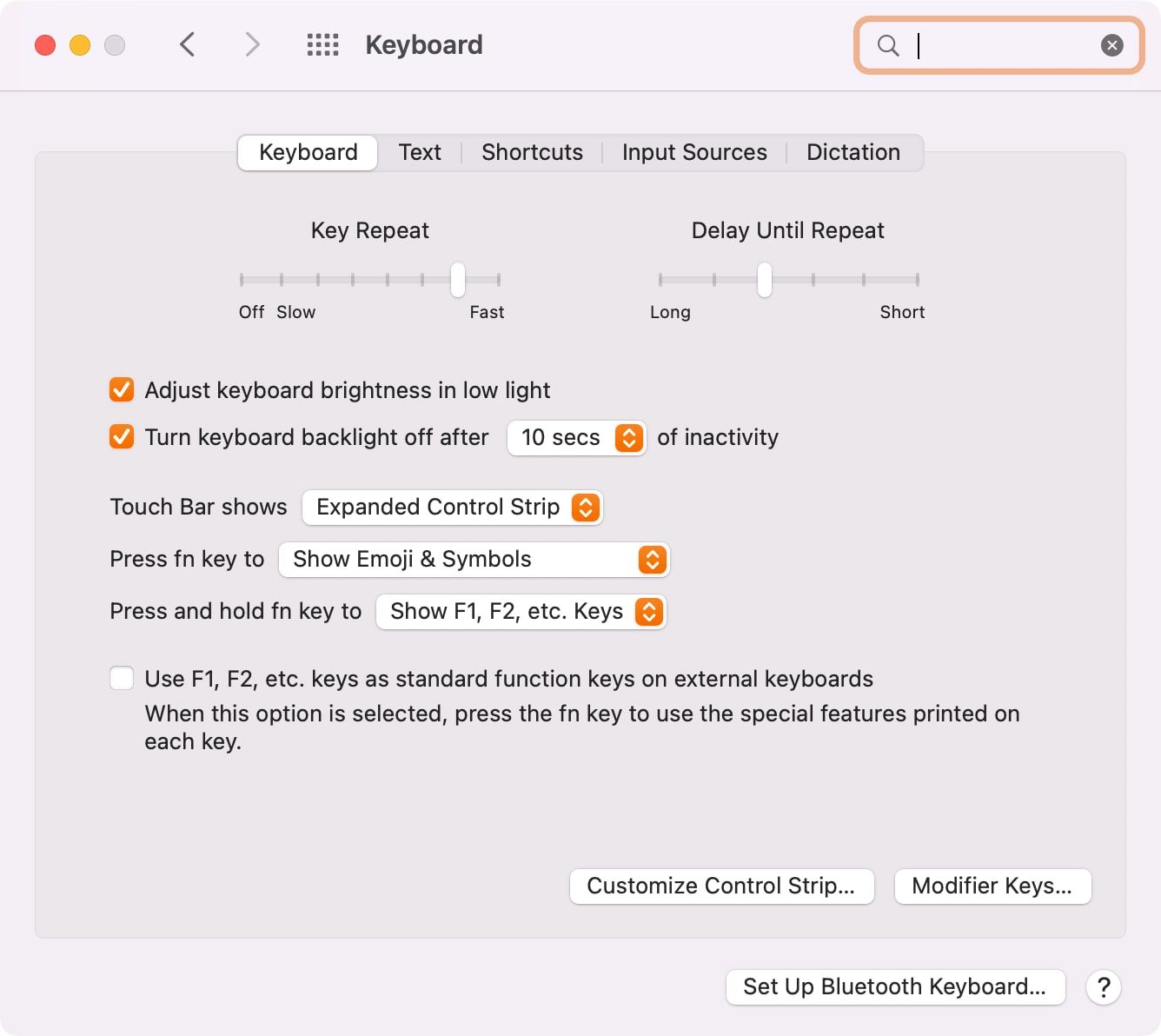Enable F1, F2 keys as standard function keys
This screenshot has width=1161, height=1036.
click(122, 678)
